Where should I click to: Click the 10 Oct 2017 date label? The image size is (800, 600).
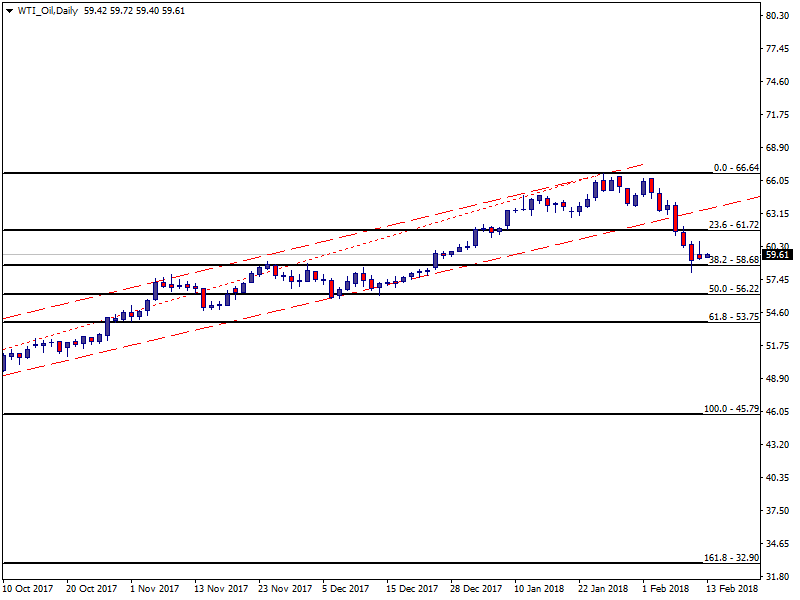[28, 589]
